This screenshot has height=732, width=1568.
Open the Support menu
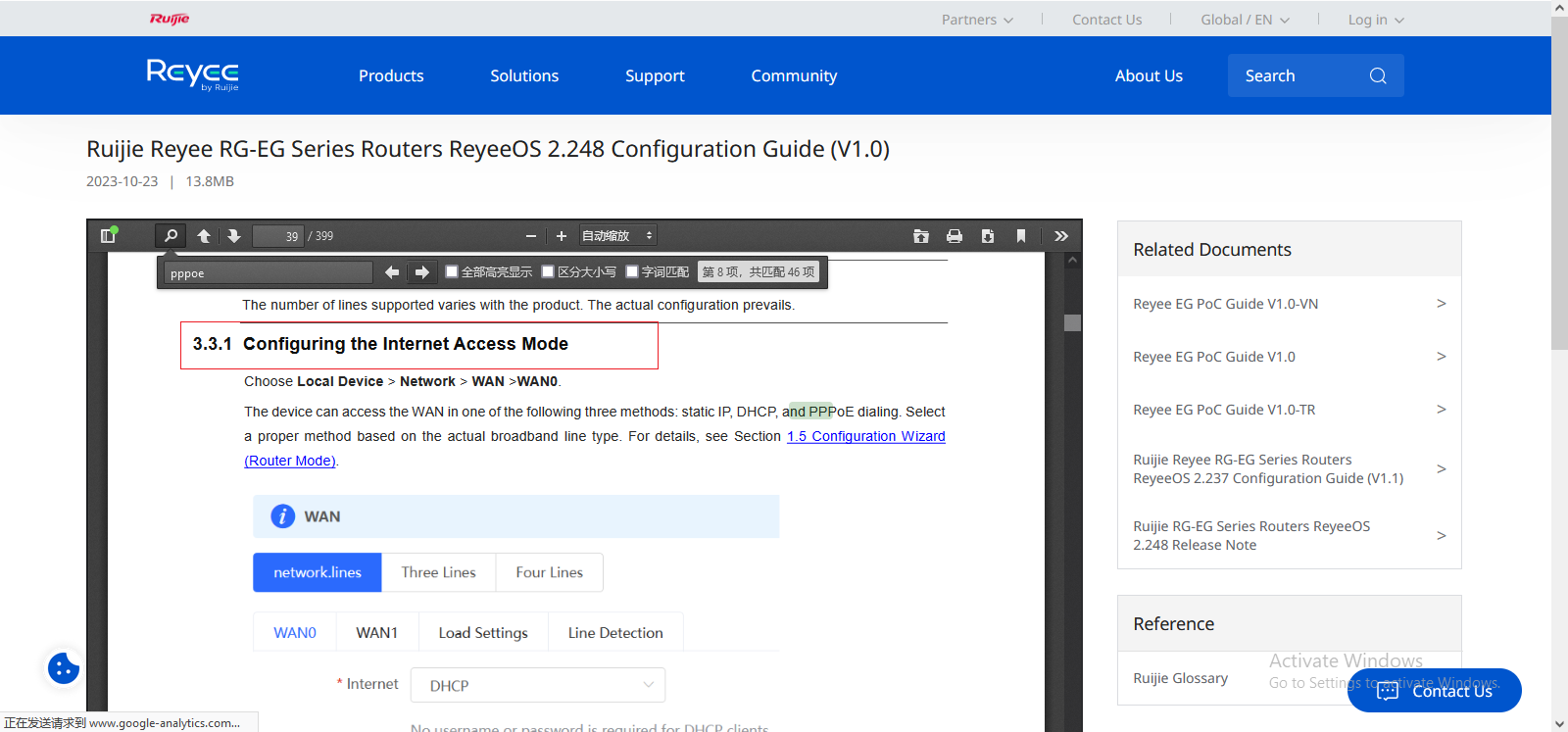point(655,75)
